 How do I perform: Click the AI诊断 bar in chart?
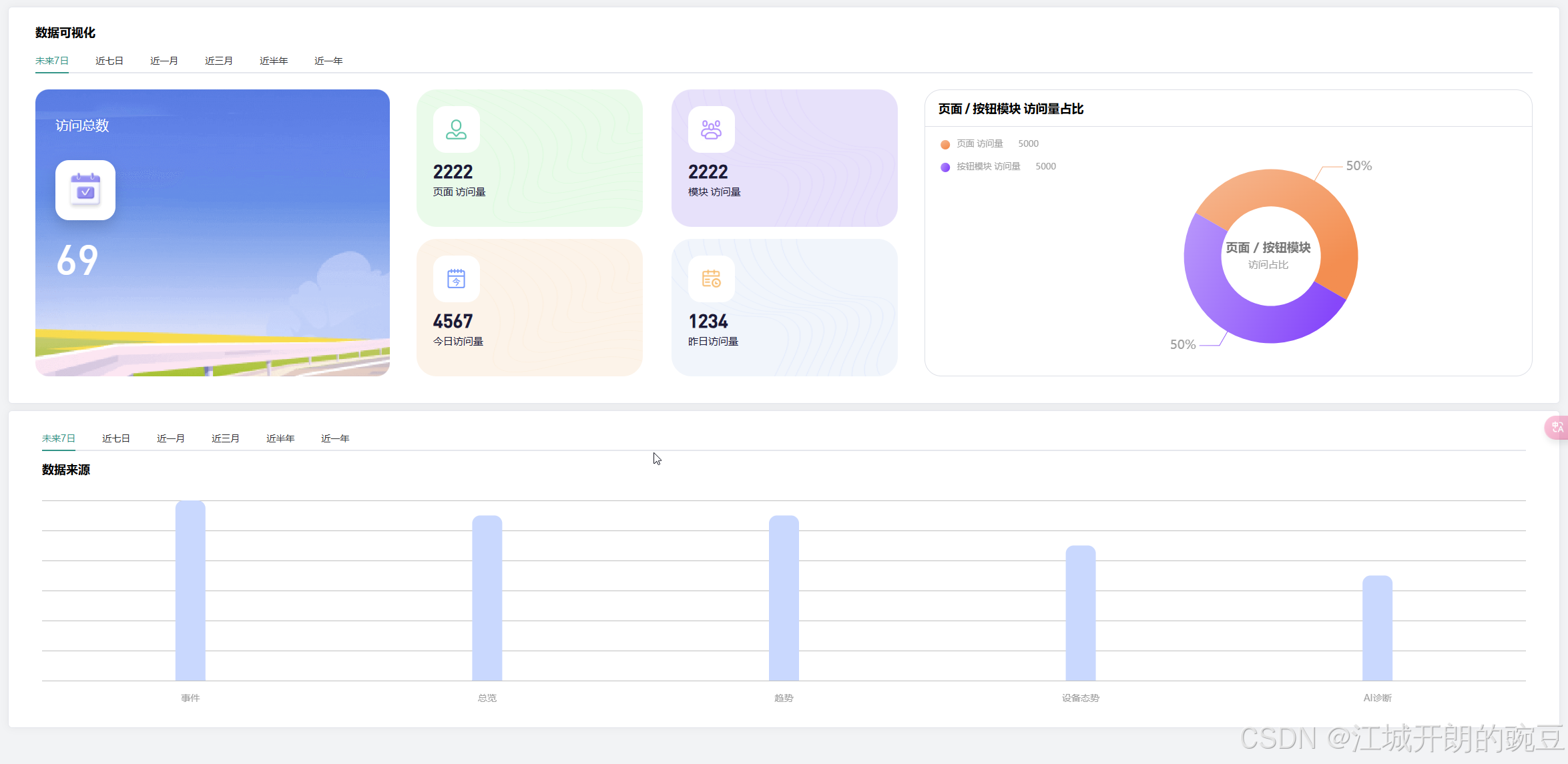[x=1377, y=627]
